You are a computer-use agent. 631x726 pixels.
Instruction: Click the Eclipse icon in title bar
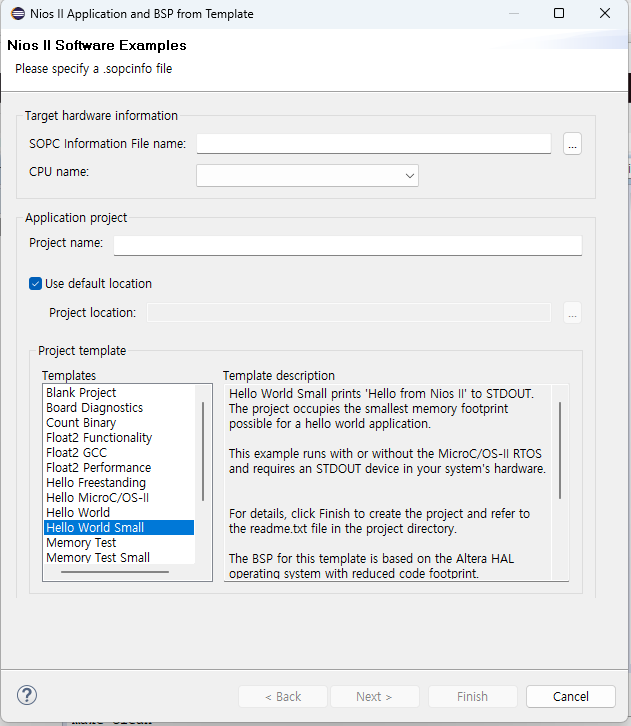[18, 13]
